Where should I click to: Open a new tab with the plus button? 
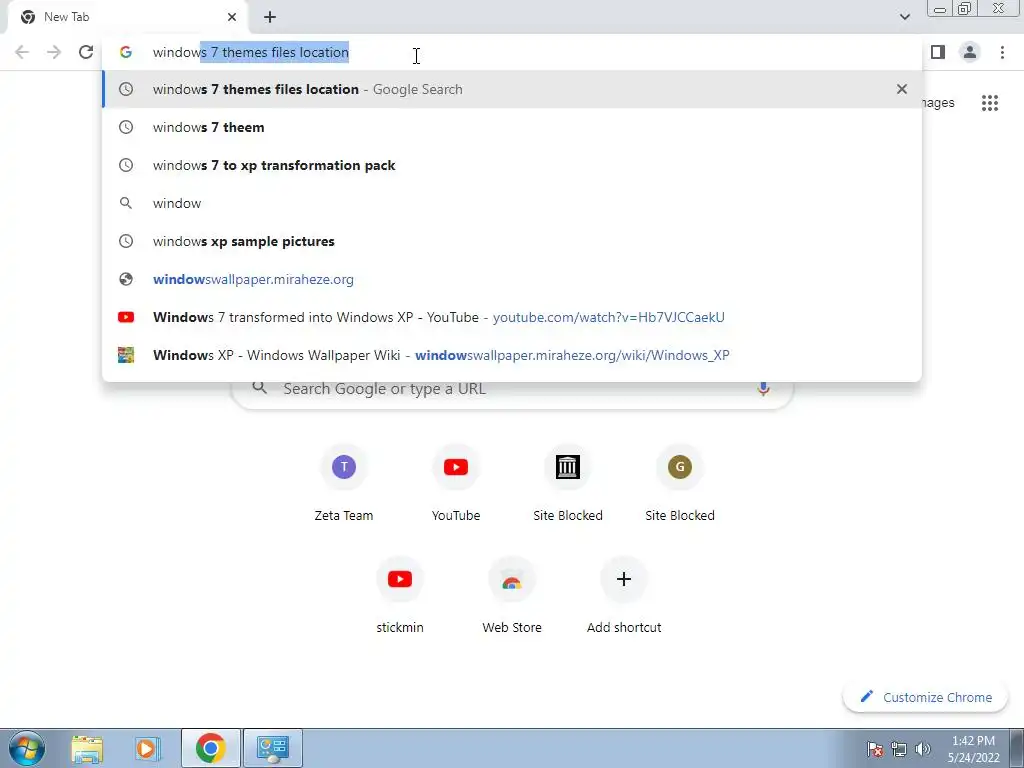click(x=270, y=17)
